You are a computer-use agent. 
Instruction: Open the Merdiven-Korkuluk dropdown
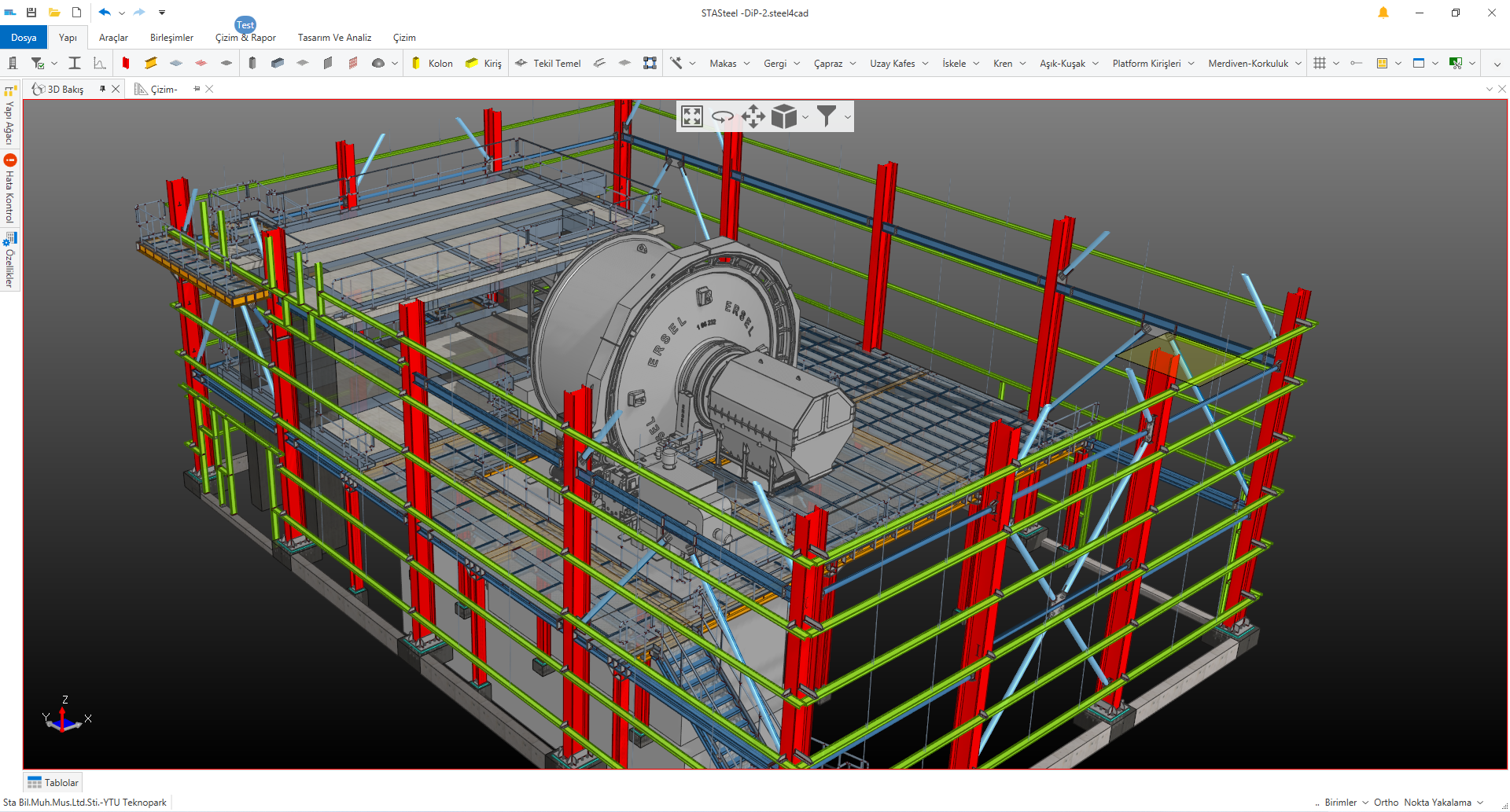pyautogui.click(x=1298, y=64)
